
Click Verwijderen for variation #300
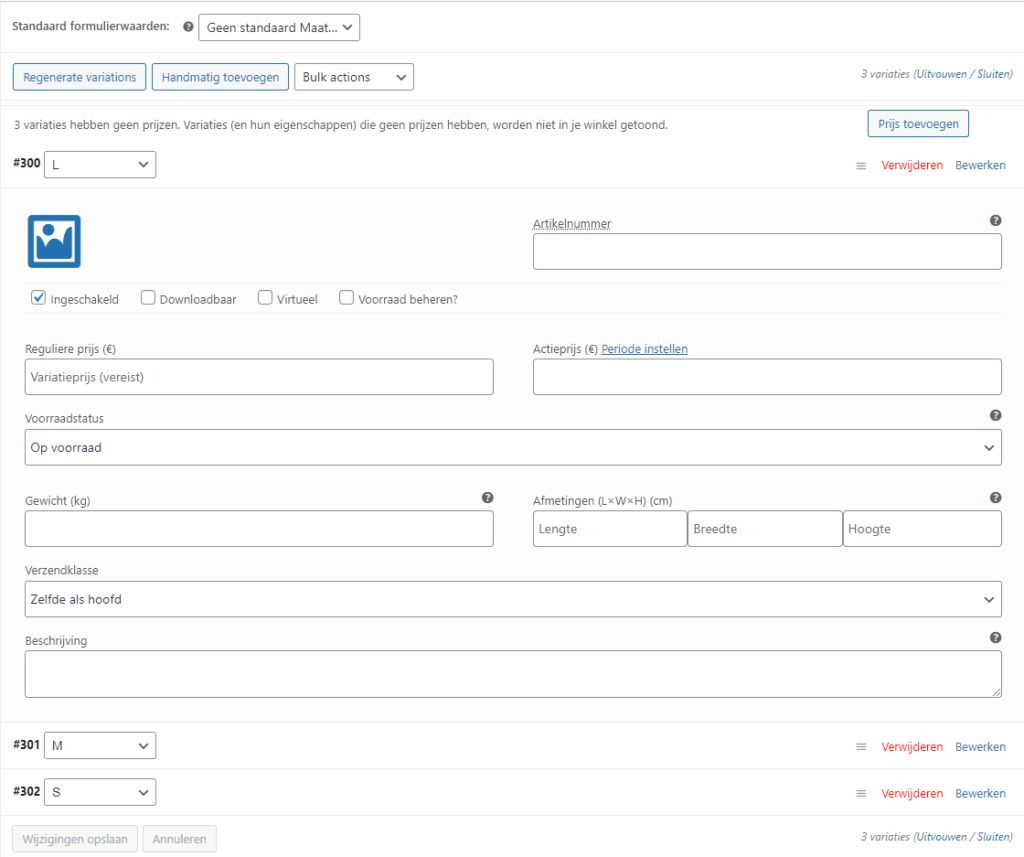click(x=912, y=165)
